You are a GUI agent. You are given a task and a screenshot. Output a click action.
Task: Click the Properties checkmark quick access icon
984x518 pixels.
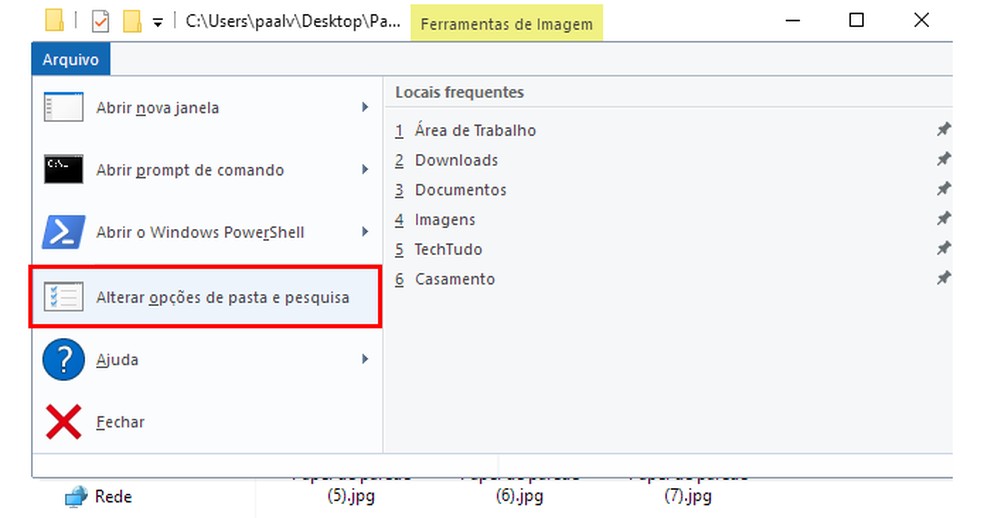100,21
